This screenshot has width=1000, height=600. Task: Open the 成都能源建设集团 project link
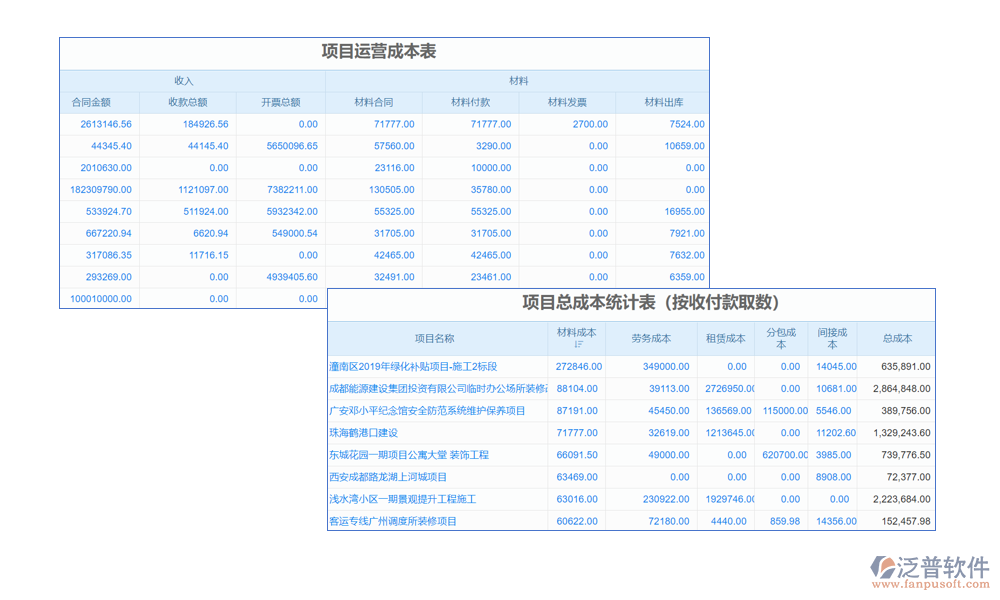point(438,389)
